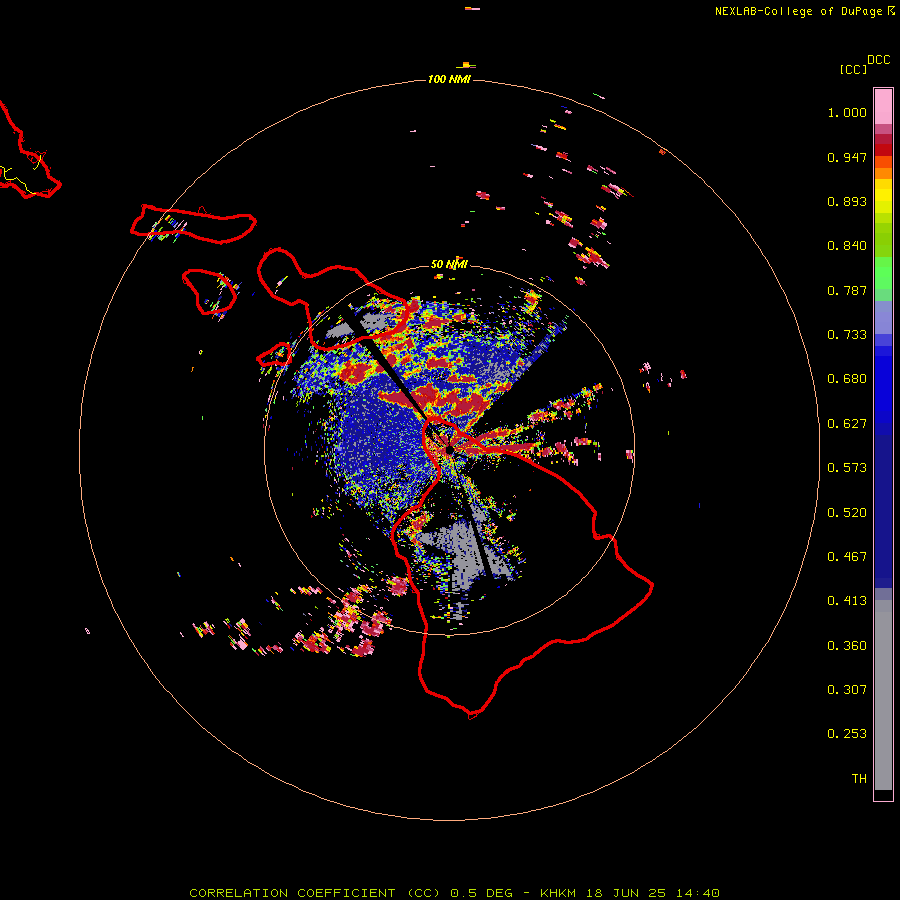Click the 50 NMI range ring label
Viewport: 900px width, 900px height.
449,264
